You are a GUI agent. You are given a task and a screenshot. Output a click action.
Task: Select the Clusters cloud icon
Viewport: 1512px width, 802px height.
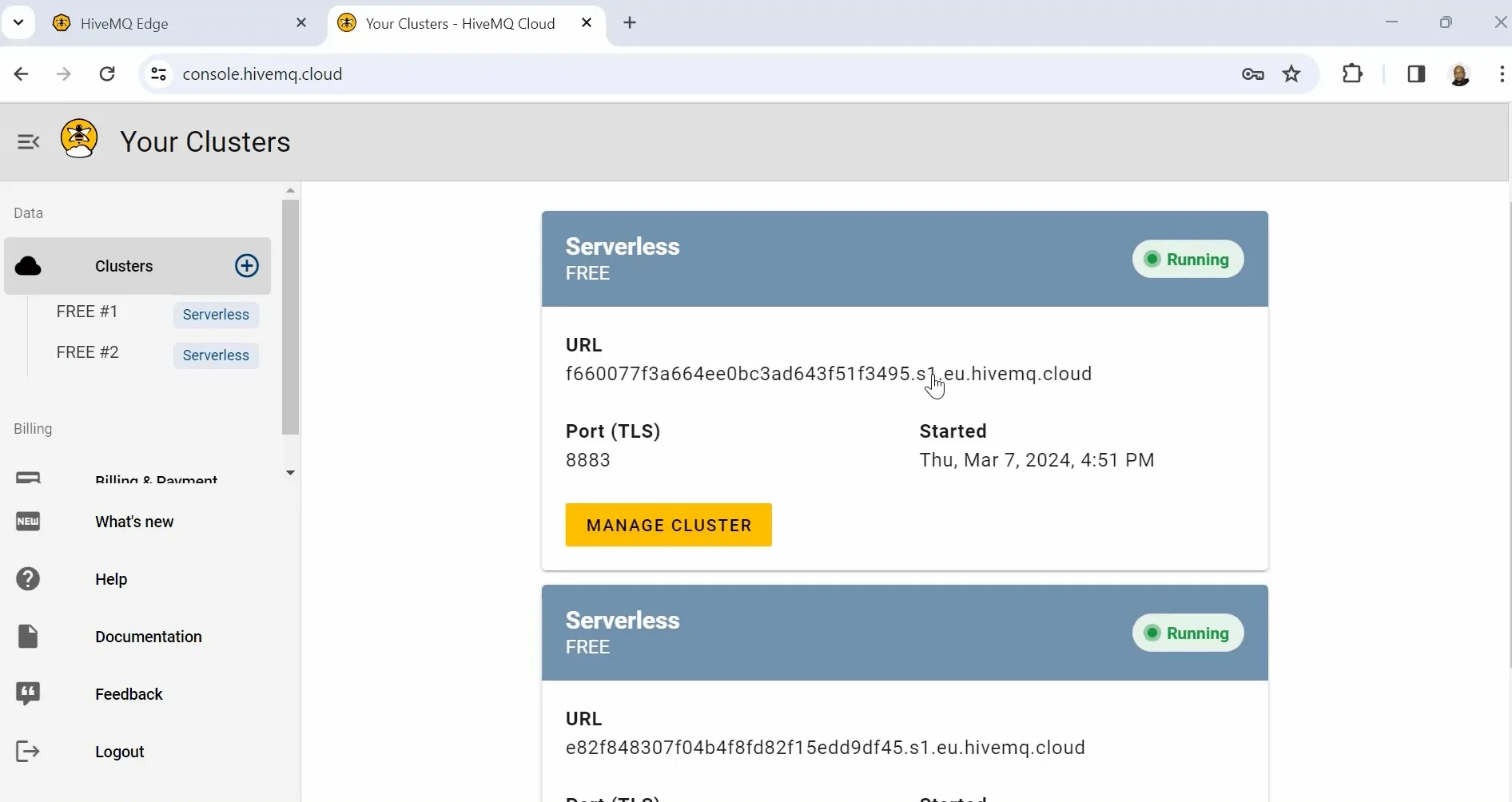click(x=28, y=266)
